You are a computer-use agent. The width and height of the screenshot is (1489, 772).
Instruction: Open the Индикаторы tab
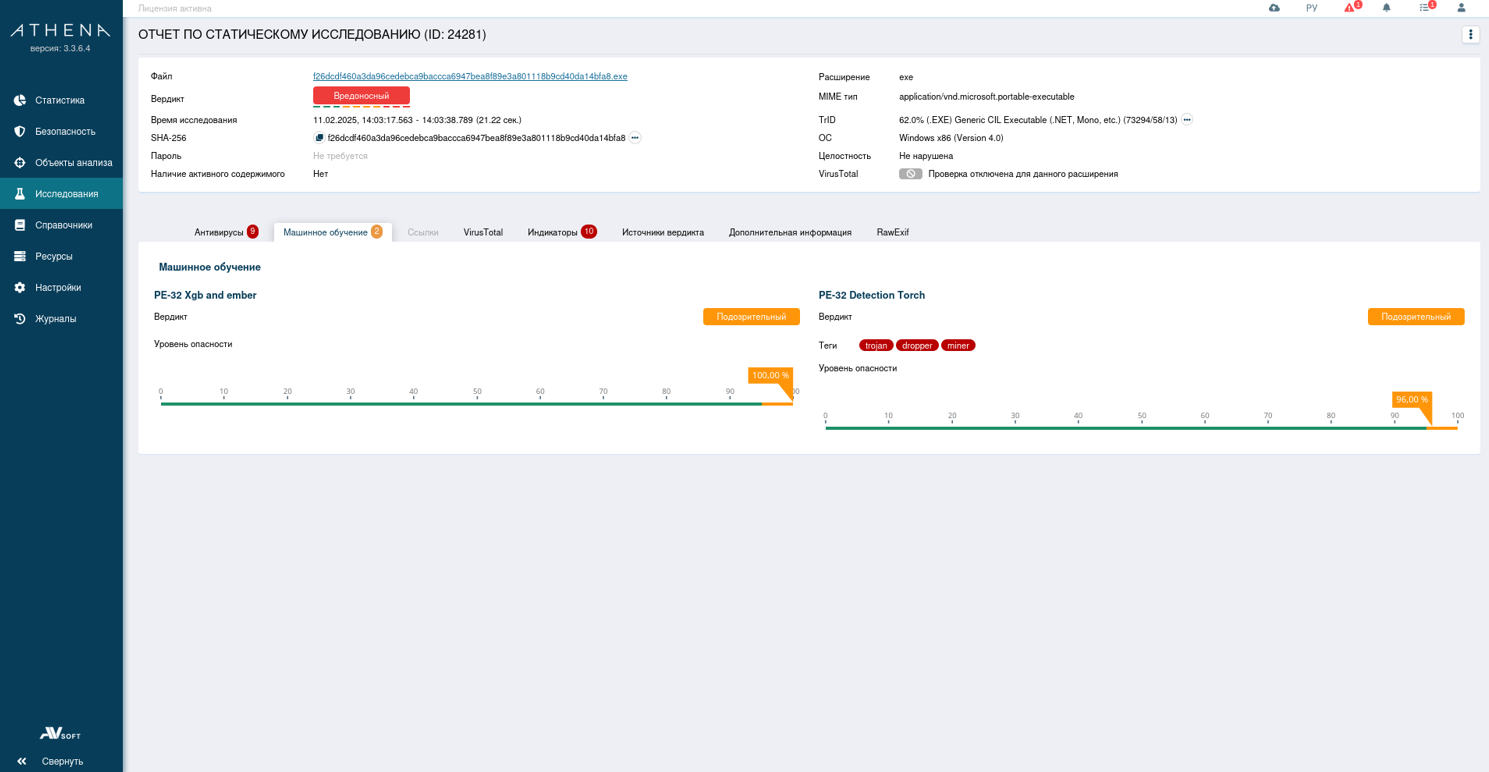coord(553,232)
